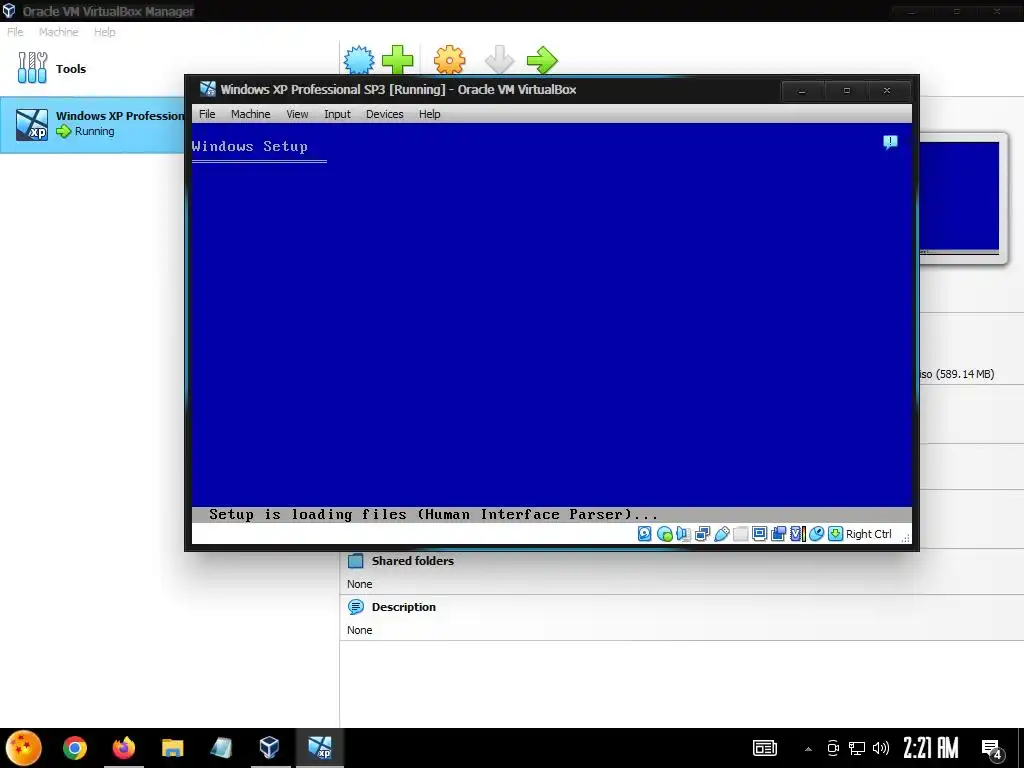
Task: Click the VM window resize grip
Action: click(x=905, y=537)
